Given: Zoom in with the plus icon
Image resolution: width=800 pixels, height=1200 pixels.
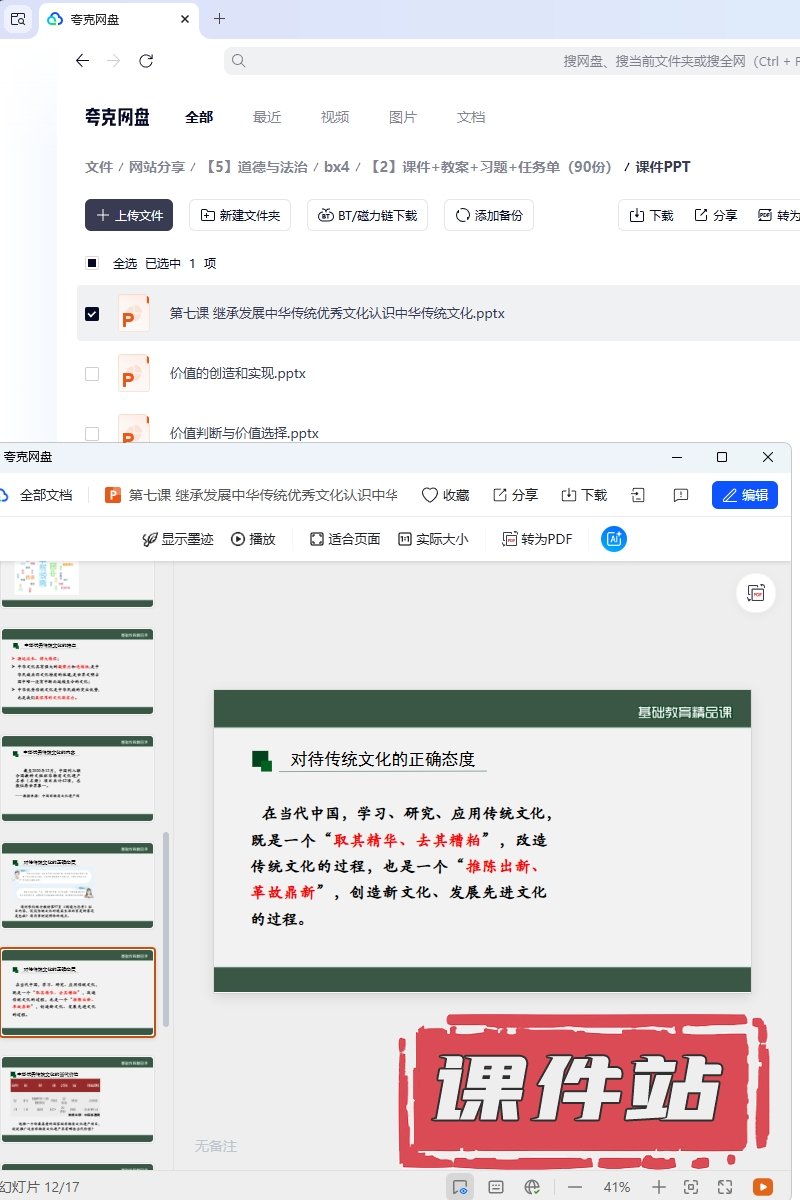Looking at the screenshot, I should 658,1187.
